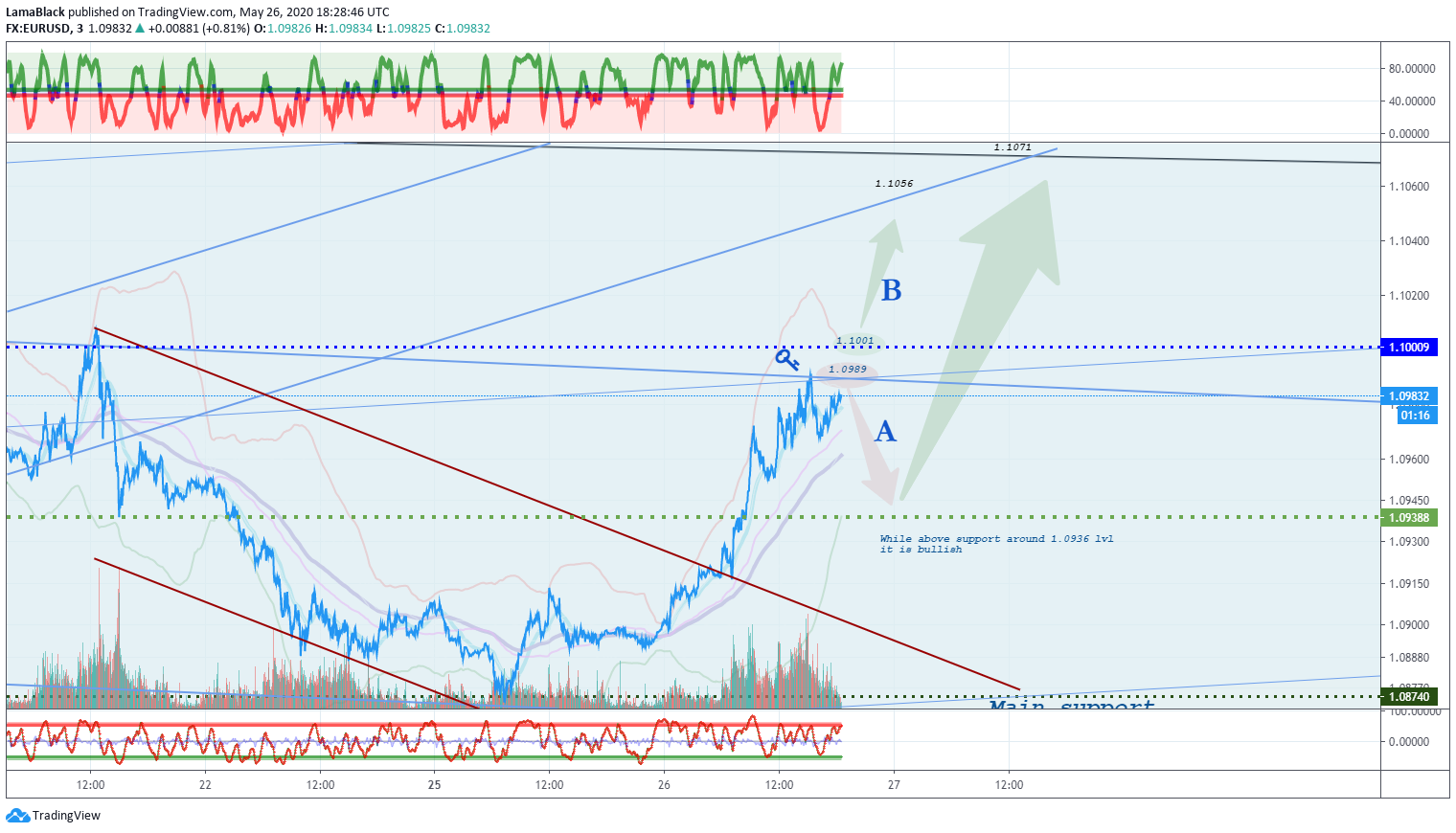Click the 1.09450 price axis value
1456x833 pixels.
click(1409, 501)
